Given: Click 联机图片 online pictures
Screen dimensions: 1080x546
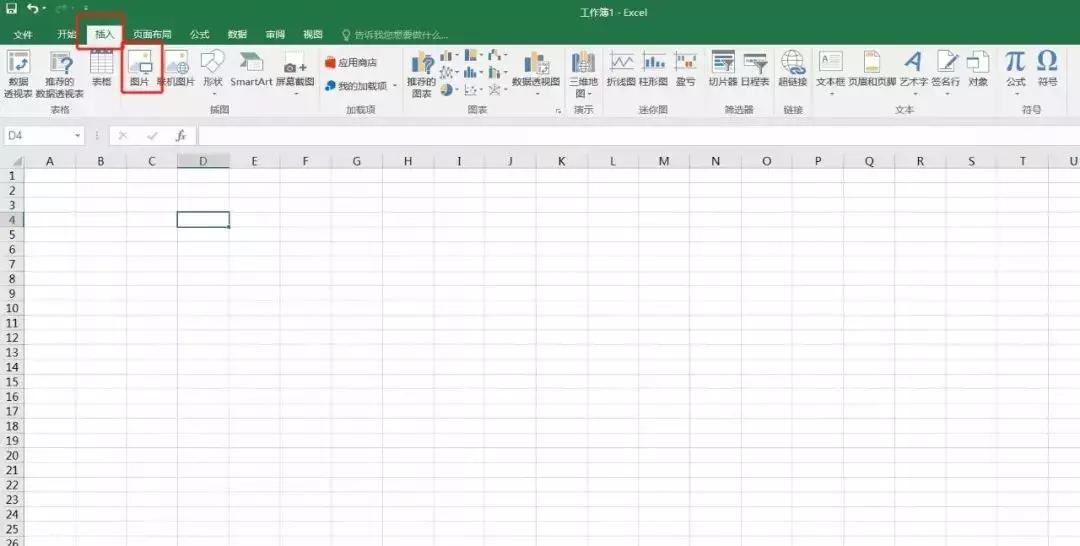Looking at the screenshot, I should pos(176,69).
